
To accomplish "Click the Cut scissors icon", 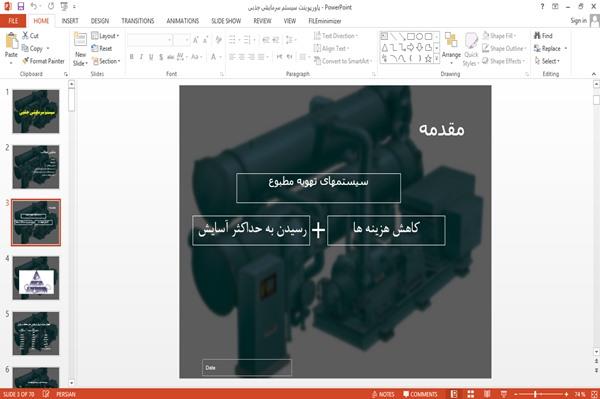I will click(x=26, y=36).
